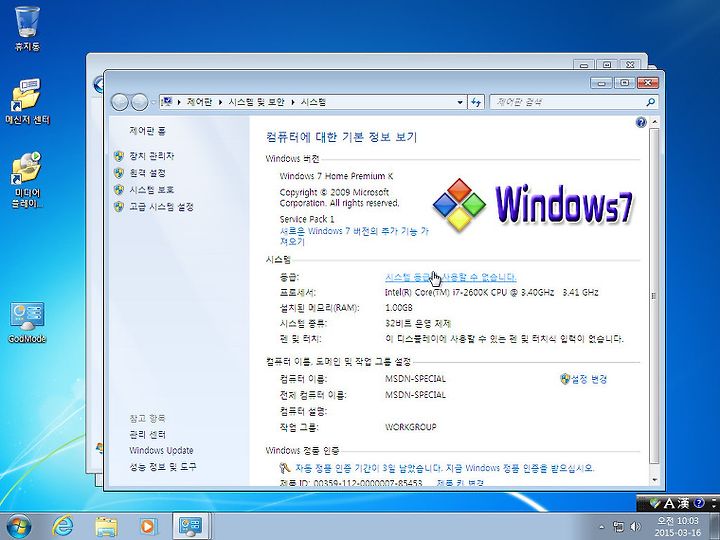This screenshot has width=720, height=540.
Task: Open 관리 센터 in the sidebar
Action: point(147,434)
